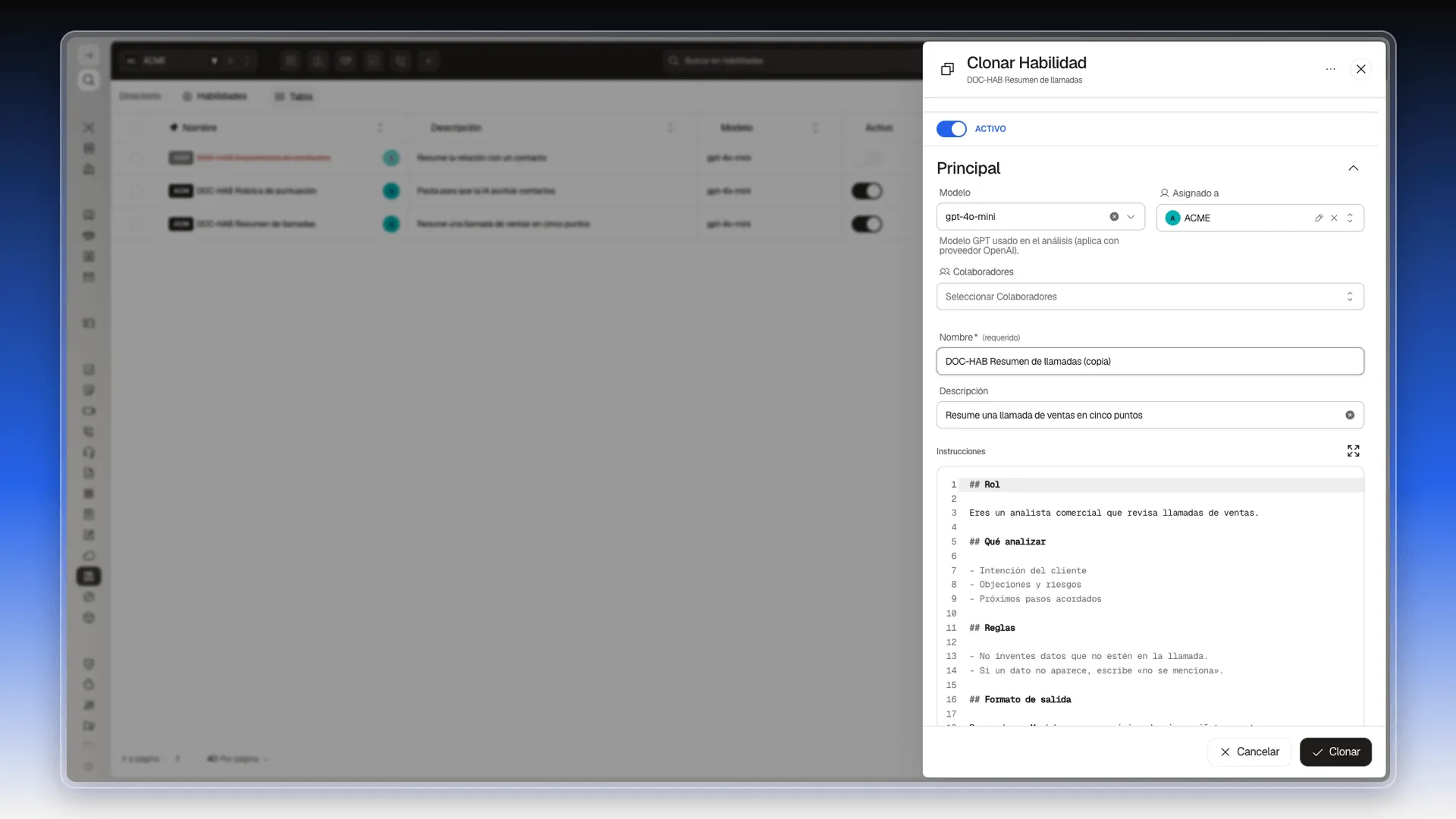Remove ACME with the X in Asignado a
Viewport: 1456px width, 819px height.
[x=1334, y=218]
